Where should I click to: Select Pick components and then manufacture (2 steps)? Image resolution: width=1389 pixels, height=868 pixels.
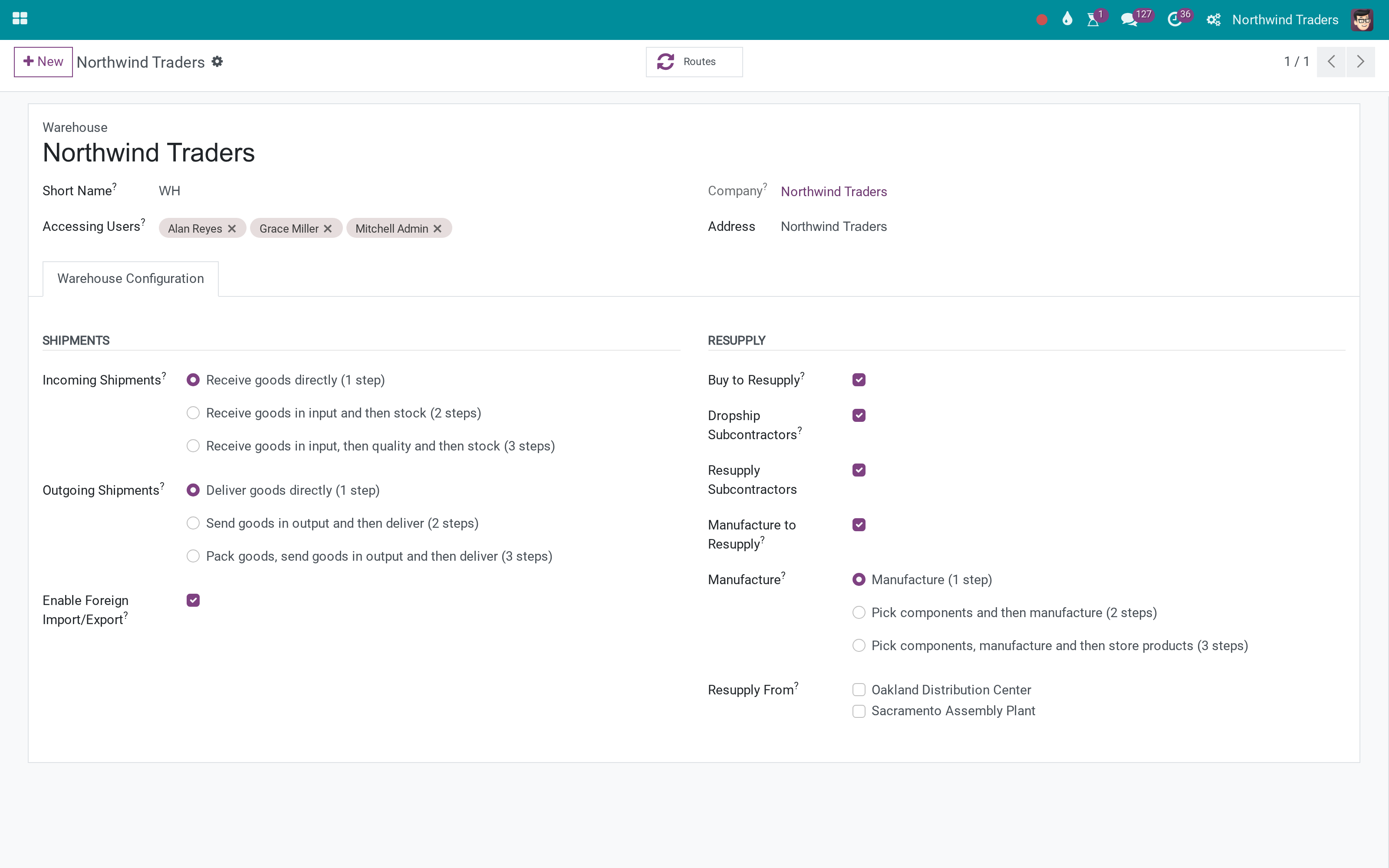[859, 612]
